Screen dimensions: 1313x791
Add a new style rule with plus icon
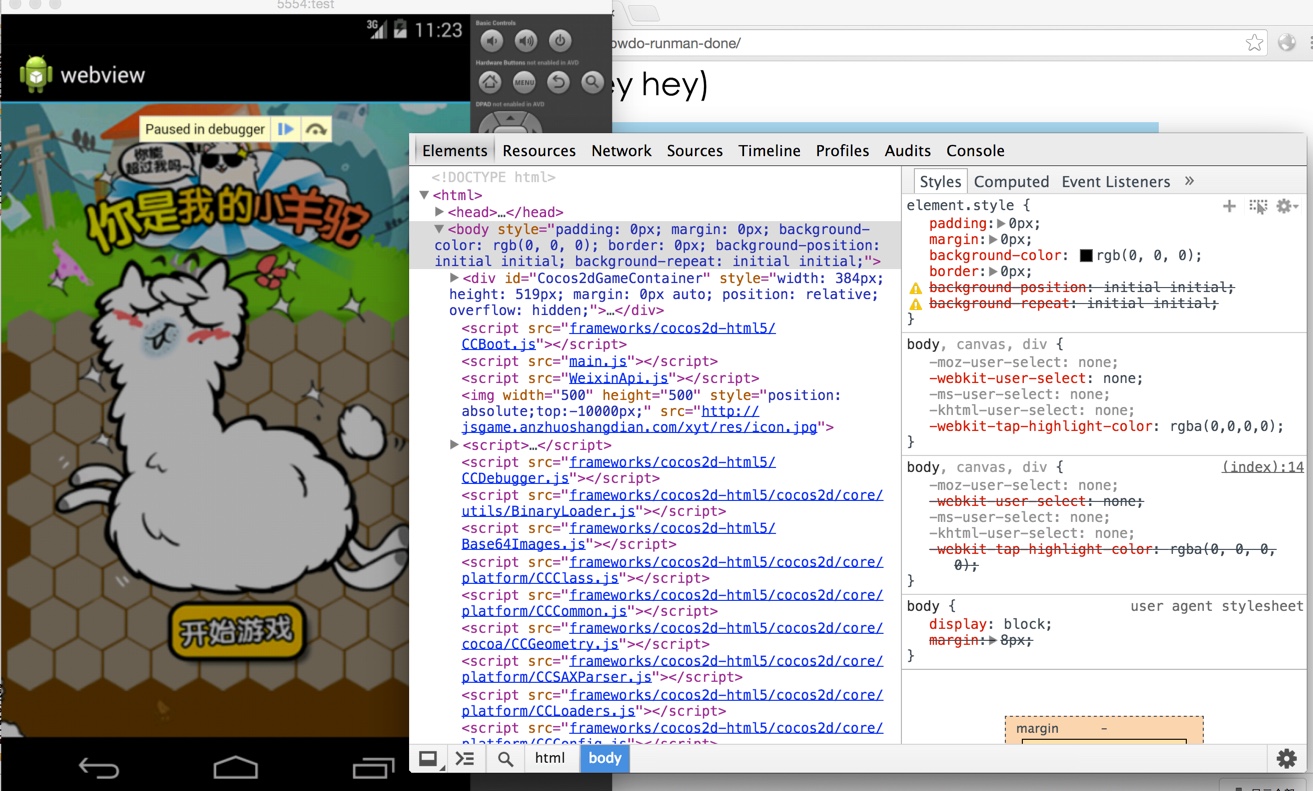(x=1229, y=206)
